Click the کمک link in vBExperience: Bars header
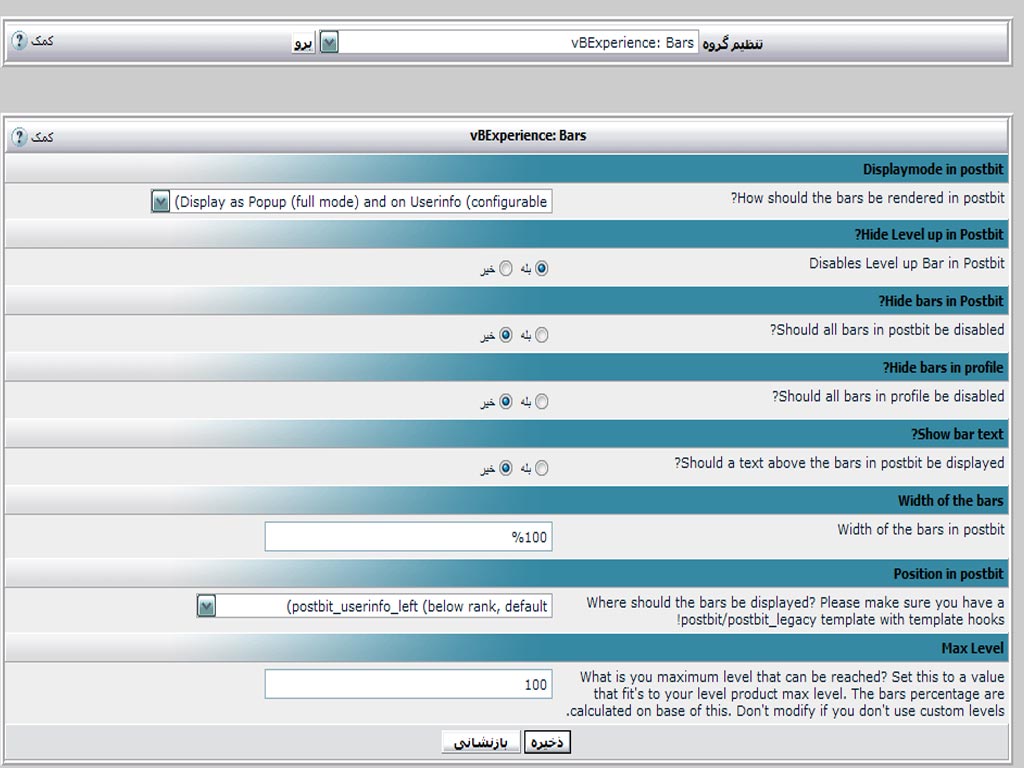 (42, 137)
